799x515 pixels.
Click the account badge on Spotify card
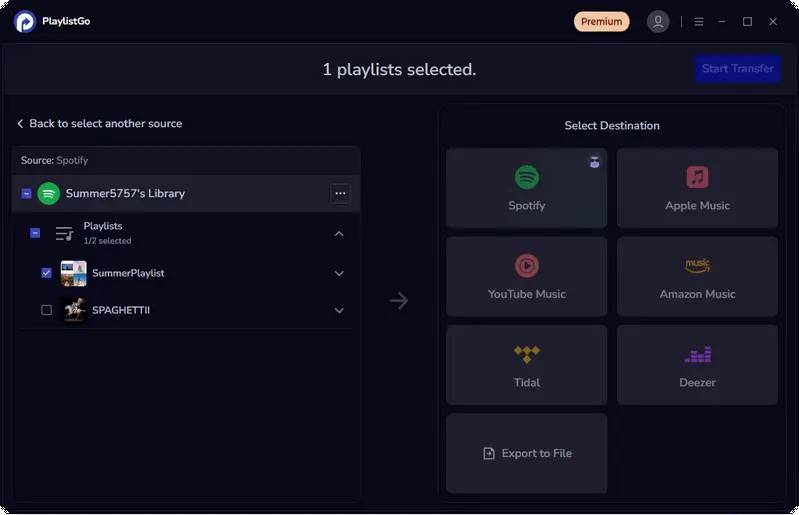click(594, 162)
